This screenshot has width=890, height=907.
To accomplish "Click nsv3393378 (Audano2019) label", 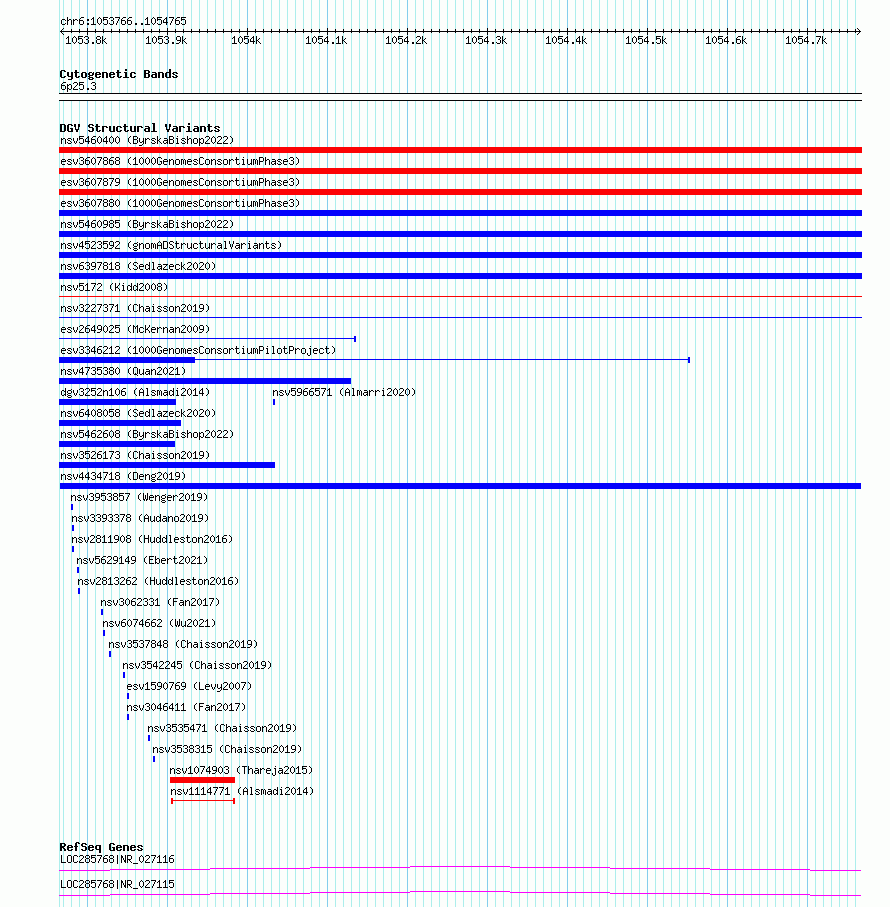I will coord(140,518).
